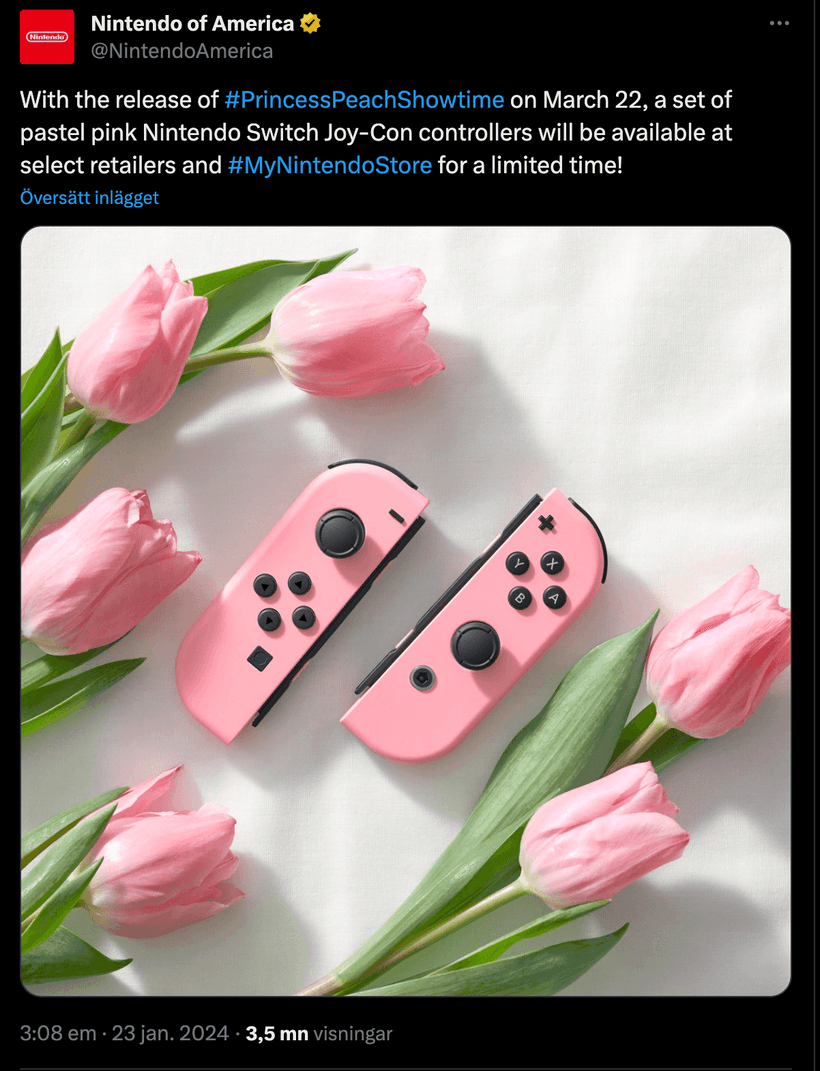Click the A button on the right Joy-Con
This screenshot has height=1071, width=820.
pos(555,597)
